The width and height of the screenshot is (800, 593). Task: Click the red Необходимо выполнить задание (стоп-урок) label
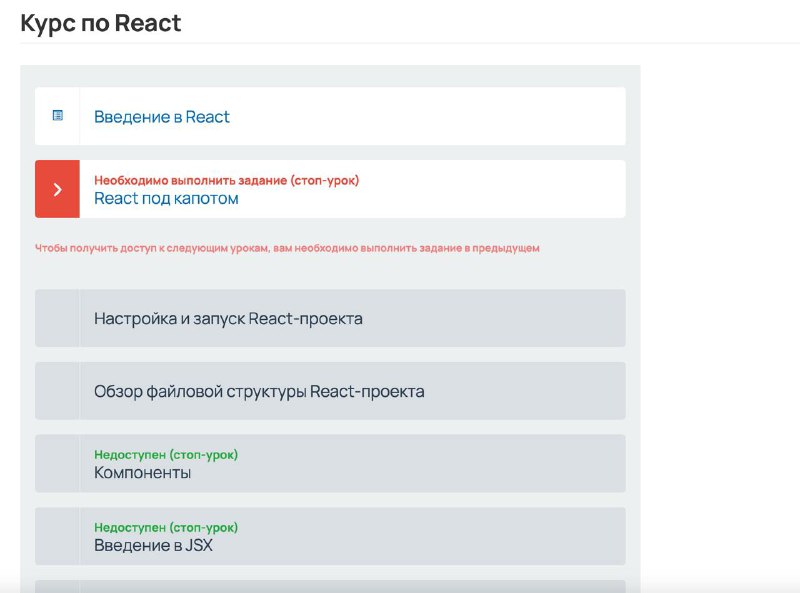227,180
